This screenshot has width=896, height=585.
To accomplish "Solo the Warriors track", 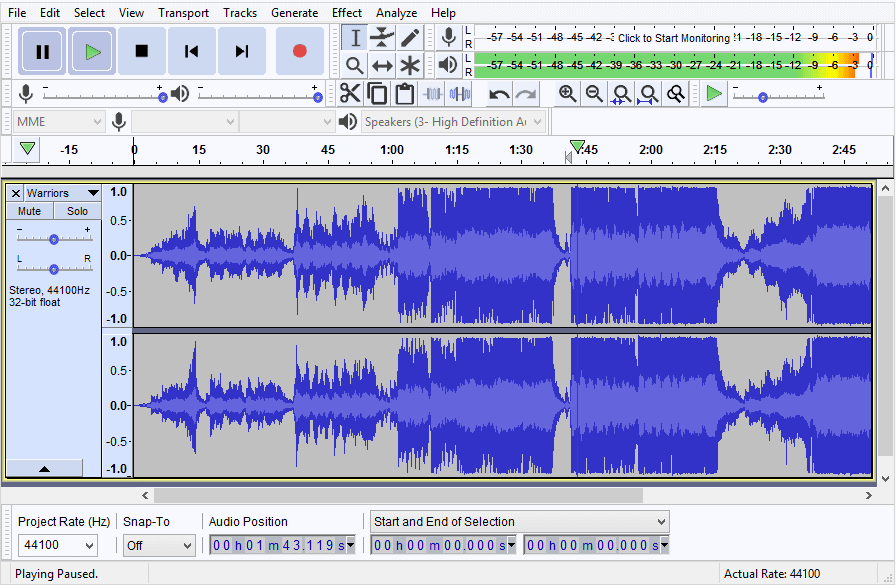I will (77, 211).
